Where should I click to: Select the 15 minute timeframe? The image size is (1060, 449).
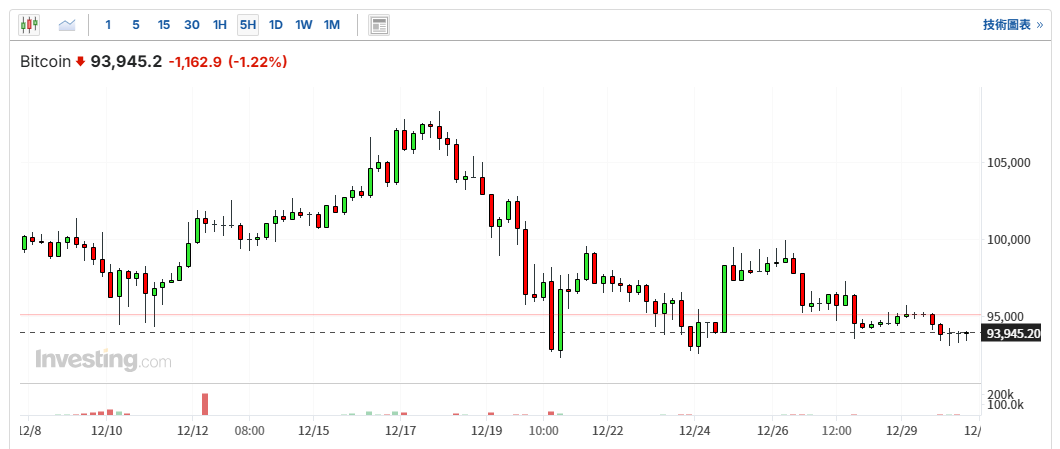164,25
